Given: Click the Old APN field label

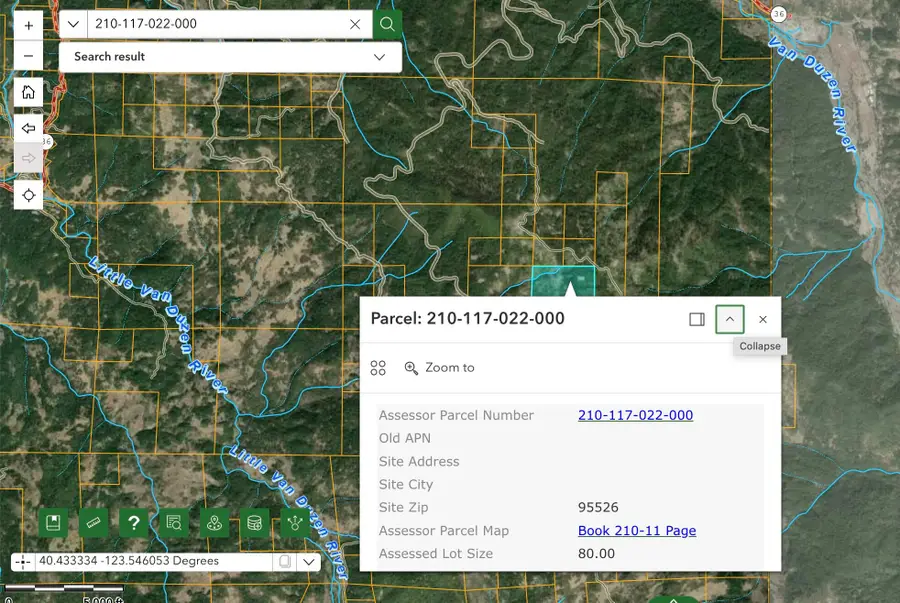Looking at the screenshot, I should coord(405,438).
